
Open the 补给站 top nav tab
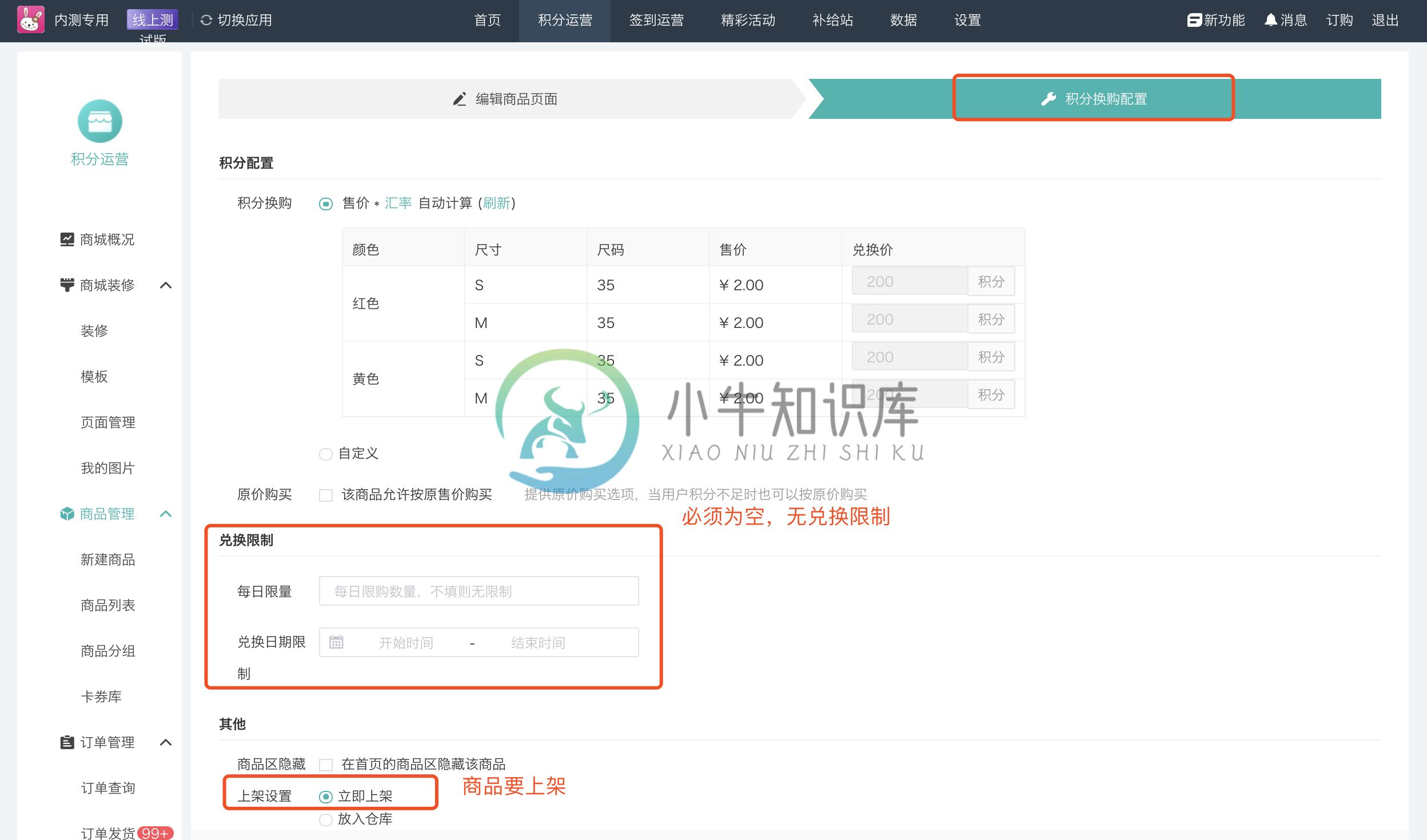tap(832, 21)
